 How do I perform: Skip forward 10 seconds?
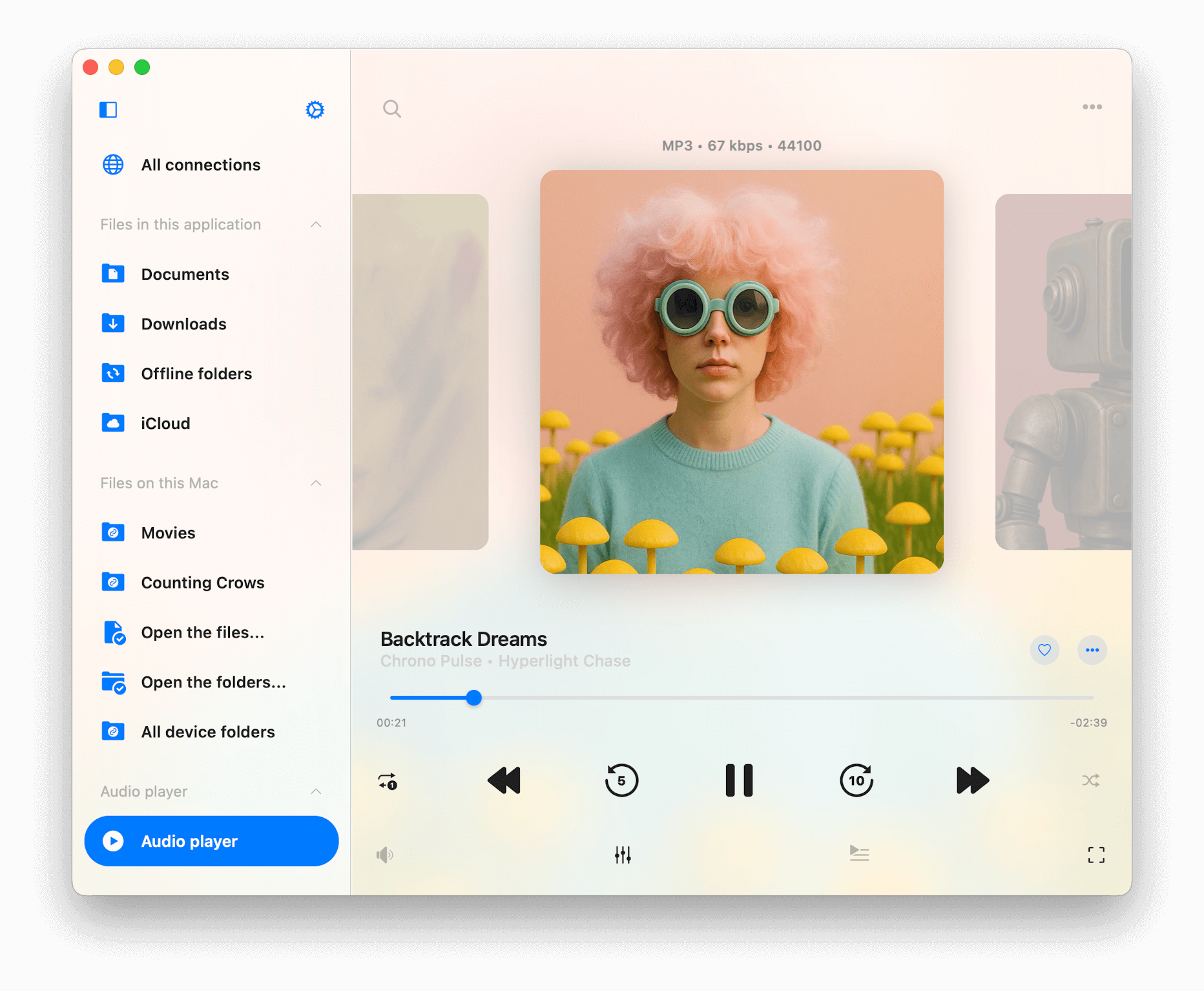(856, 780)
